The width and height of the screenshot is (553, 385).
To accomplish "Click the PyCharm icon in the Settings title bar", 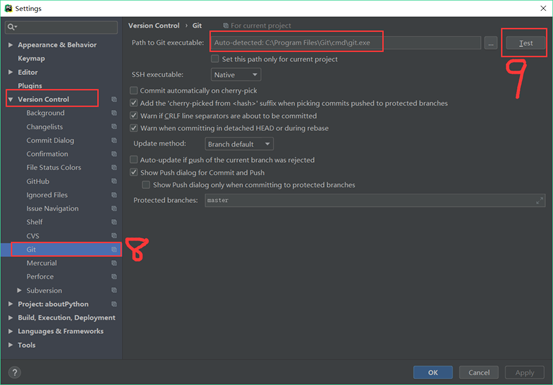I will [x=8, y=8].
